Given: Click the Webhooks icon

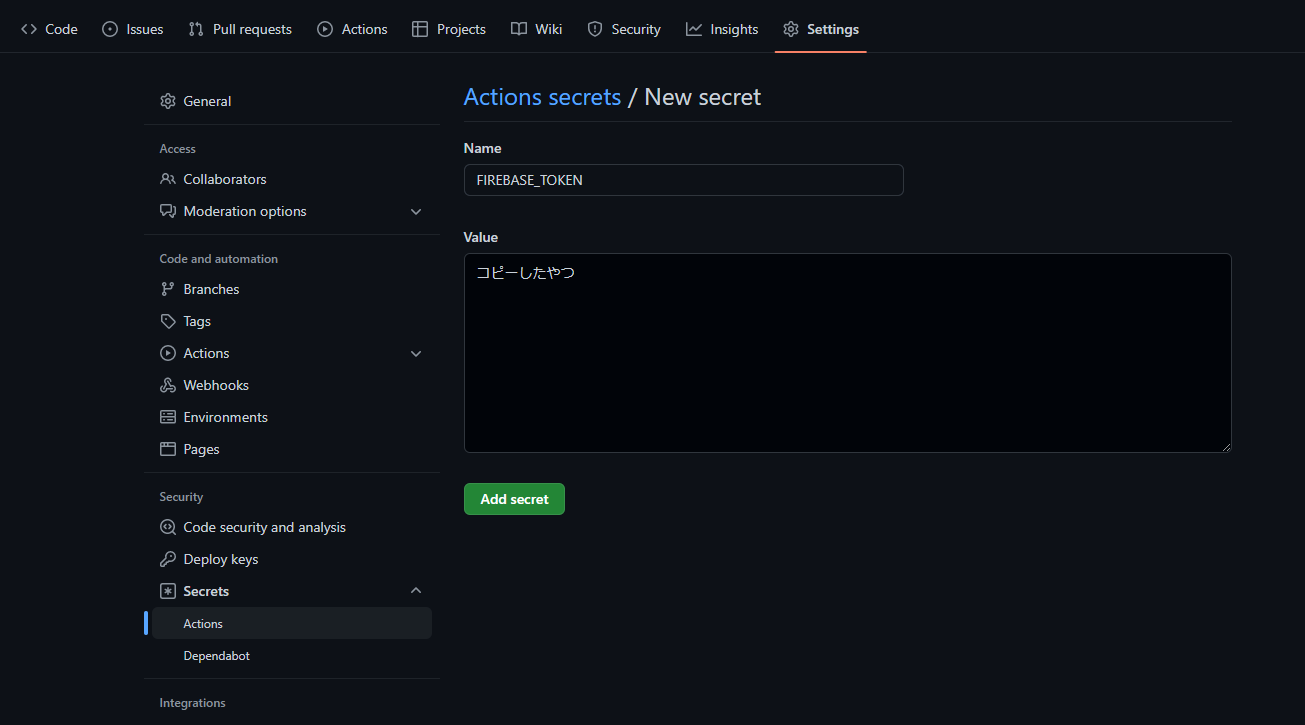Looking at the screenshot, I should 168,385.
